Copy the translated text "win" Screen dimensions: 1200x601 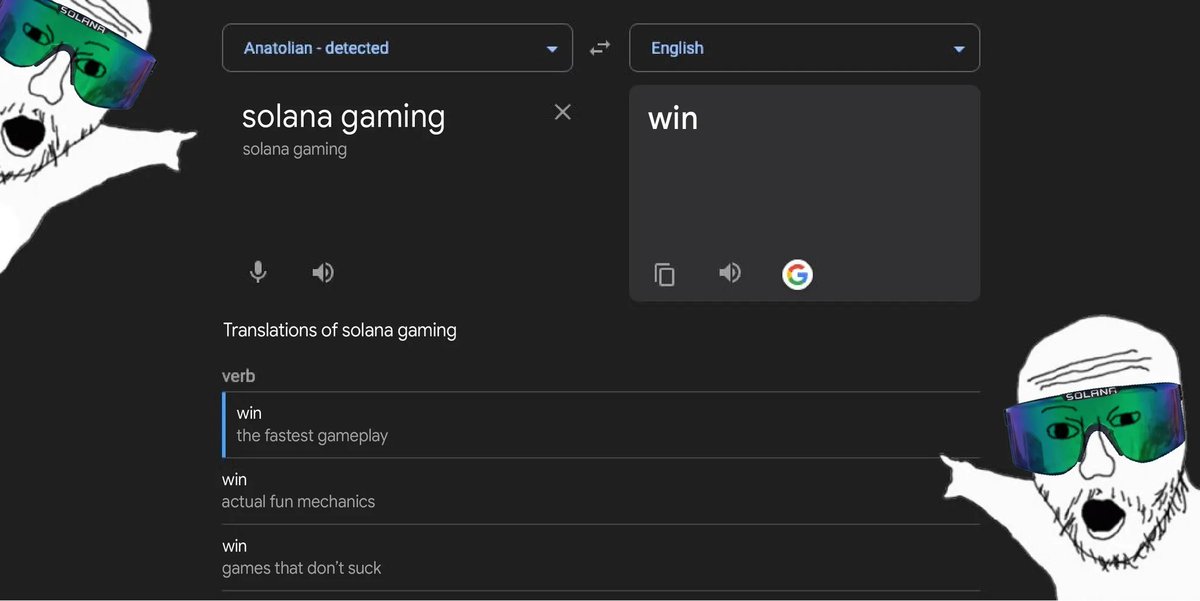(x=665, y=273)
